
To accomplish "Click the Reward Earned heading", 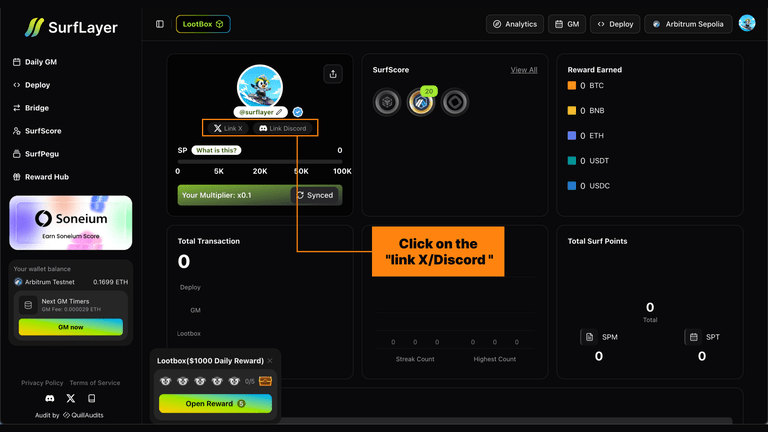I will coord(595,70).
